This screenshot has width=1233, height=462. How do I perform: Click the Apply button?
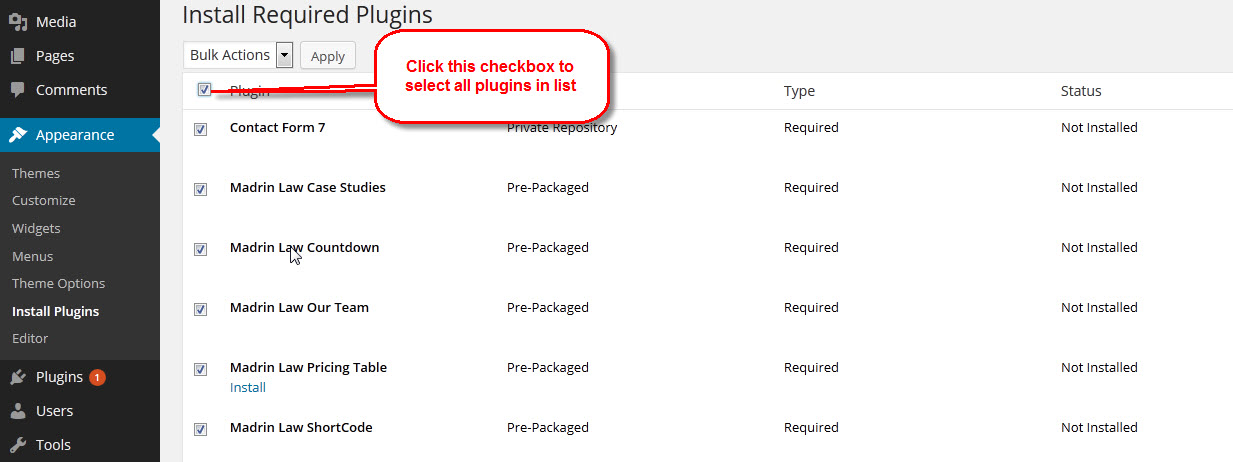(328, 56)
